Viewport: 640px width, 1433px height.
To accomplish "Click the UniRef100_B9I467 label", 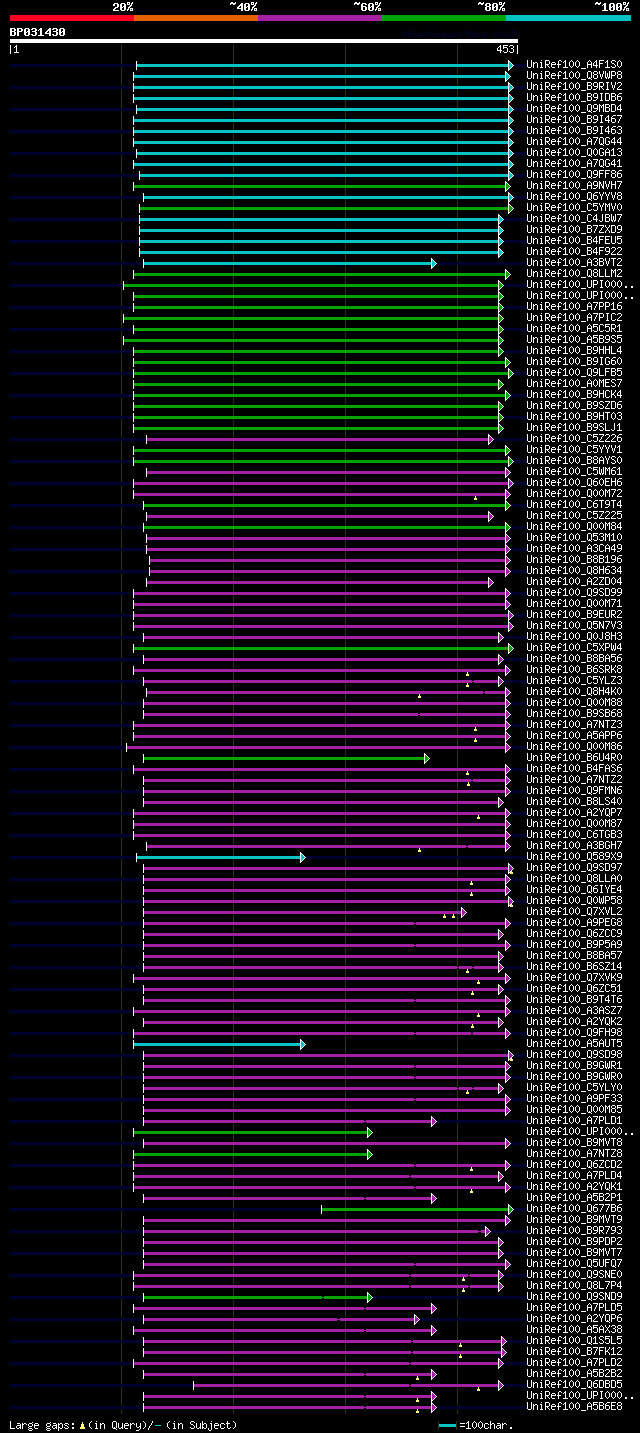I will coord(574,119).
